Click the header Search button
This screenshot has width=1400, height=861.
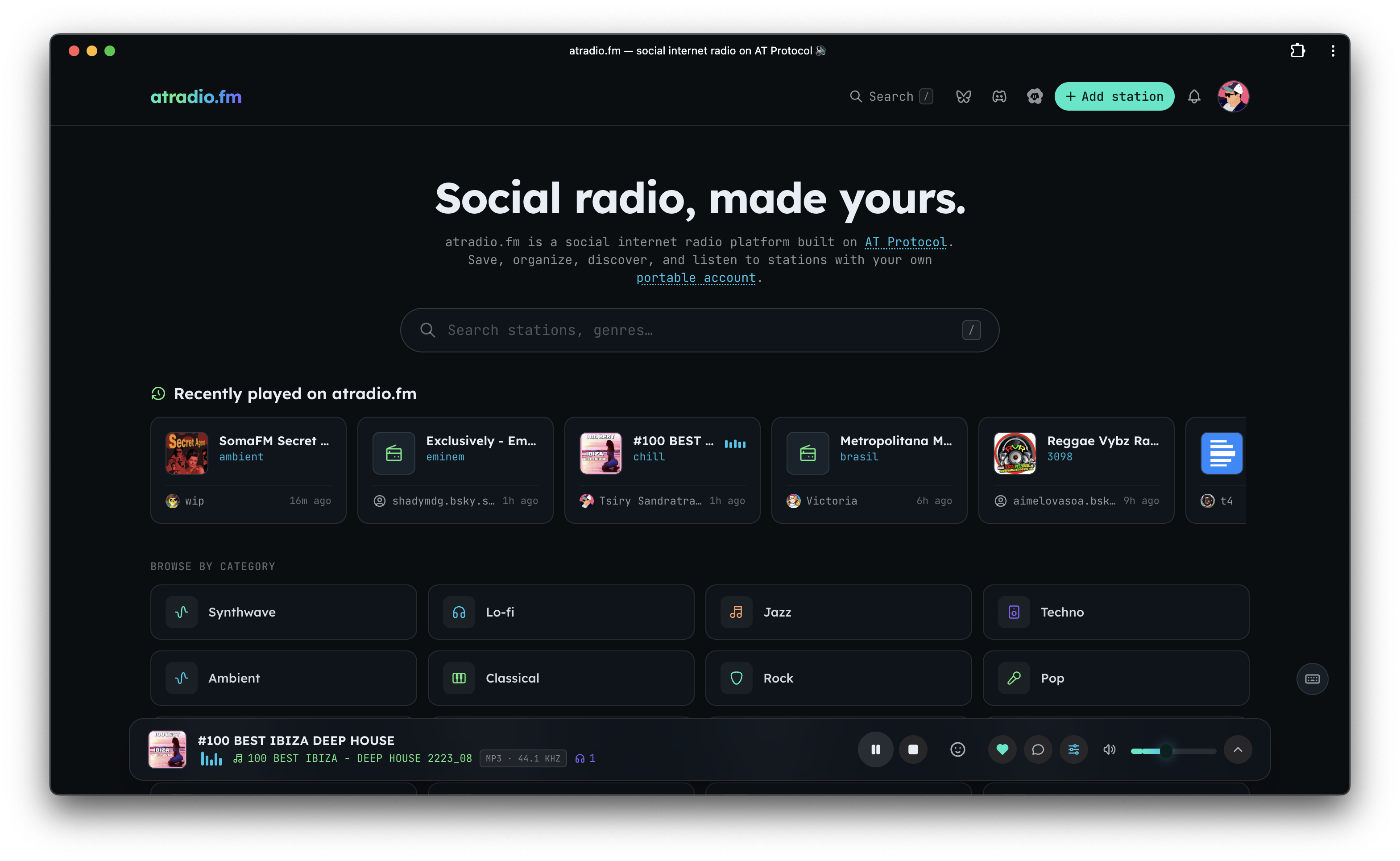pos(891,97)
